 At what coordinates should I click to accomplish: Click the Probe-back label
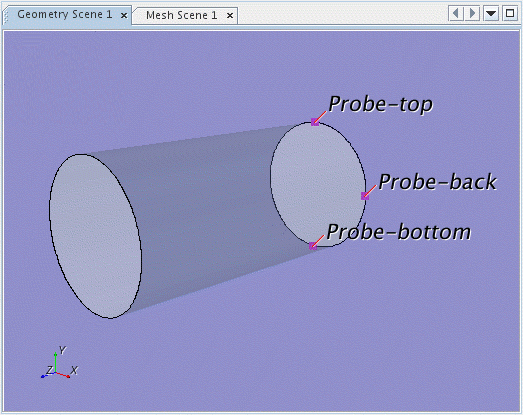coord(438,182)
